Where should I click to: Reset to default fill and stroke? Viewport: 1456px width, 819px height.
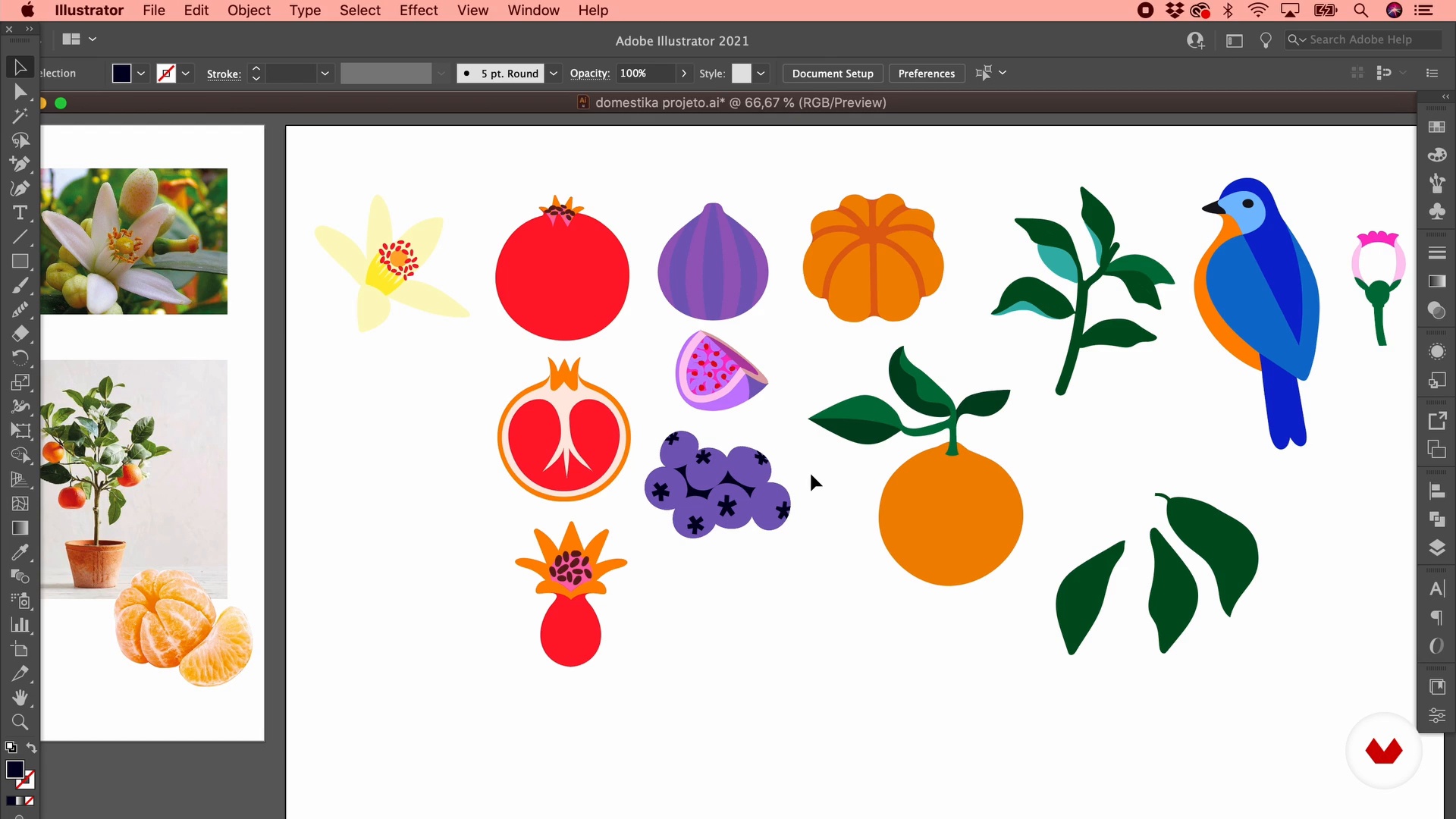(x=11, y=748)
